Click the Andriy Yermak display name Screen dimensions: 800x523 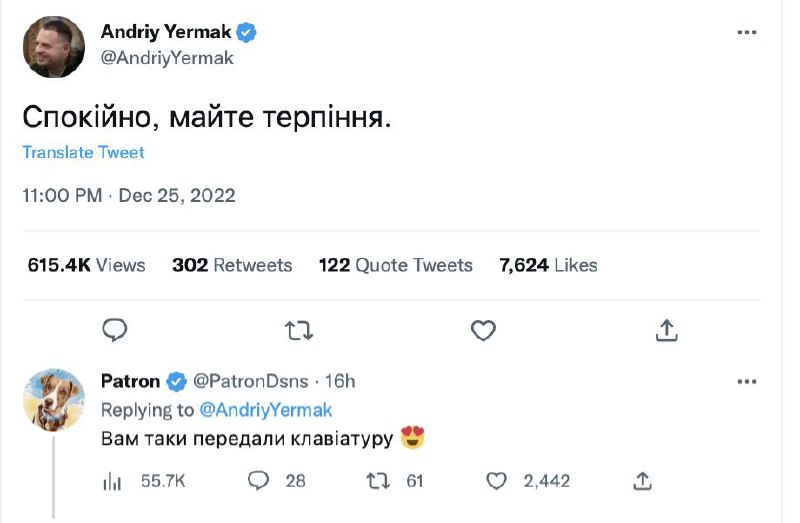pyautogui.click(x=166, y=32)
